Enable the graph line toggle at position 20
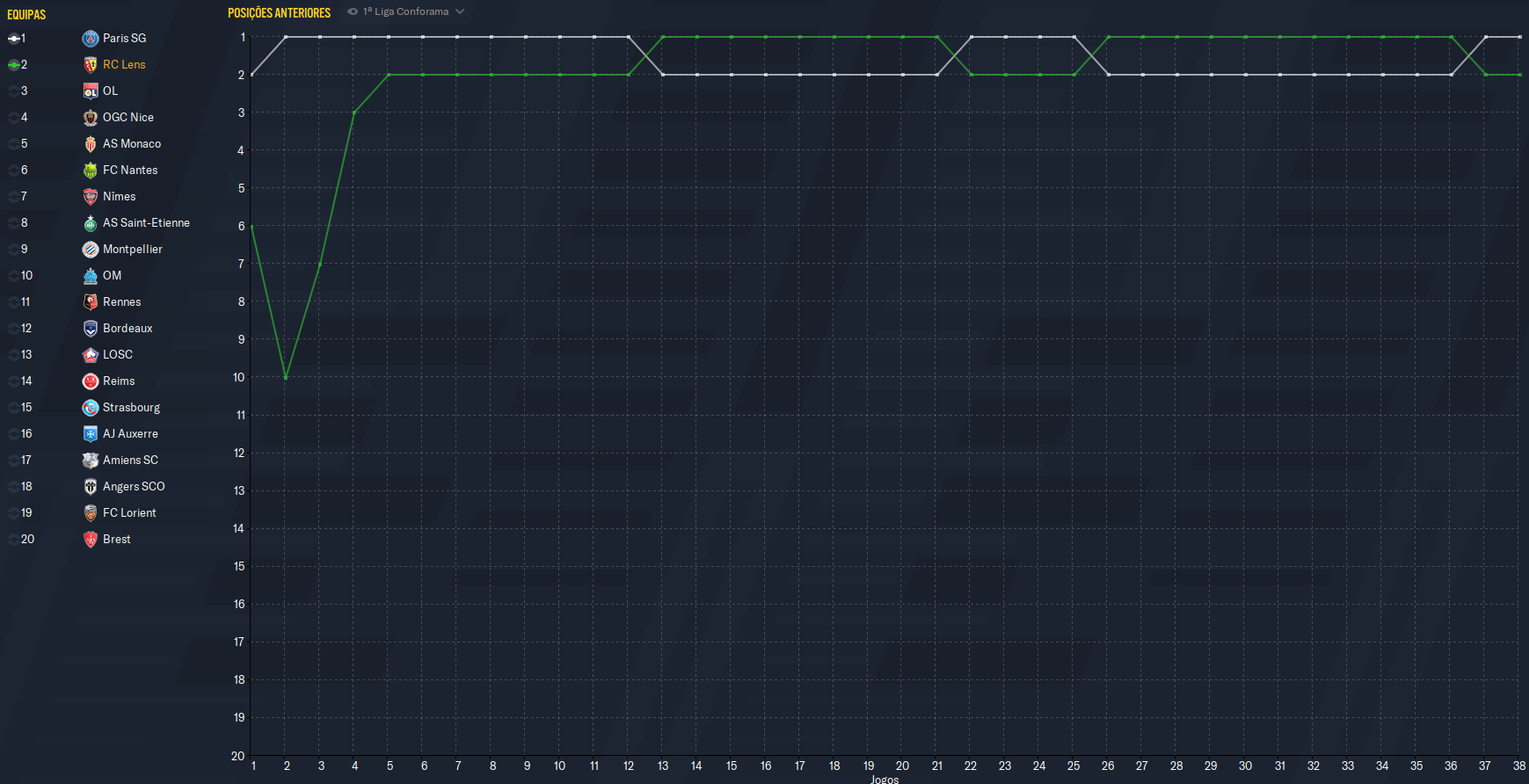This screenshot has height=784, width=1529. pos(14,540)
